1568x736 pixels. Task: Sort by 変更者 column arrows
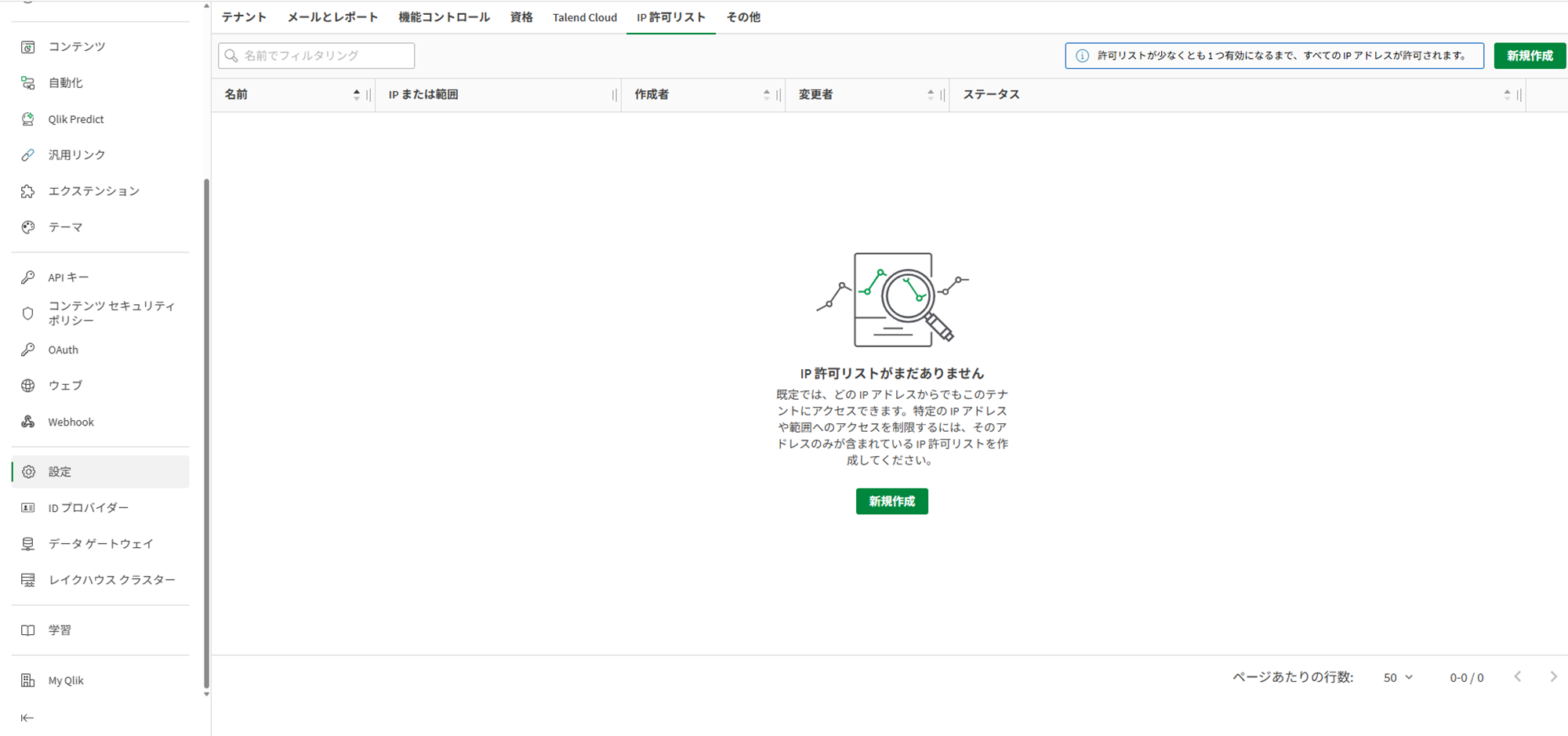(x=930, y=95)
